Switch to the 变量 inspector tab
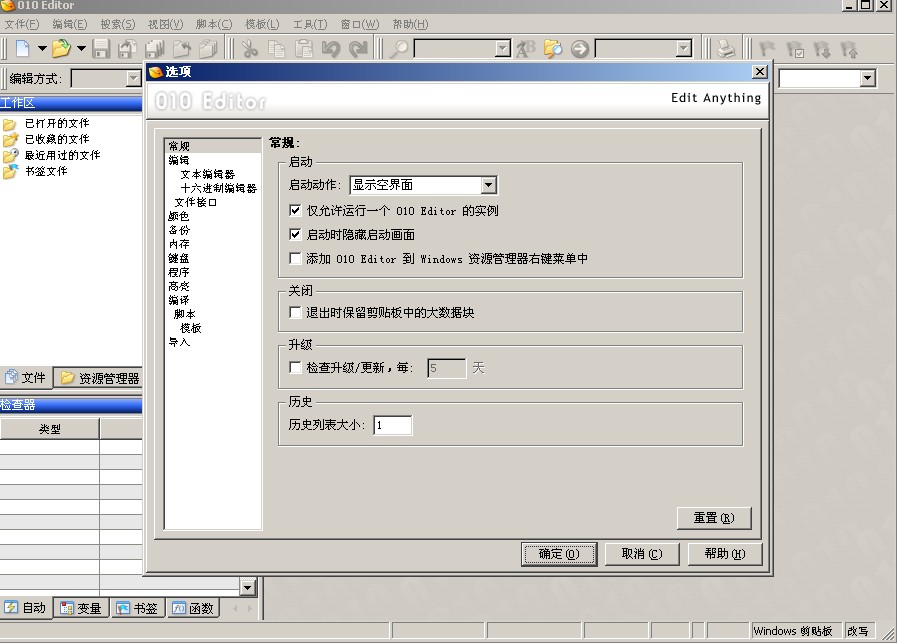 tap(81, 608)
